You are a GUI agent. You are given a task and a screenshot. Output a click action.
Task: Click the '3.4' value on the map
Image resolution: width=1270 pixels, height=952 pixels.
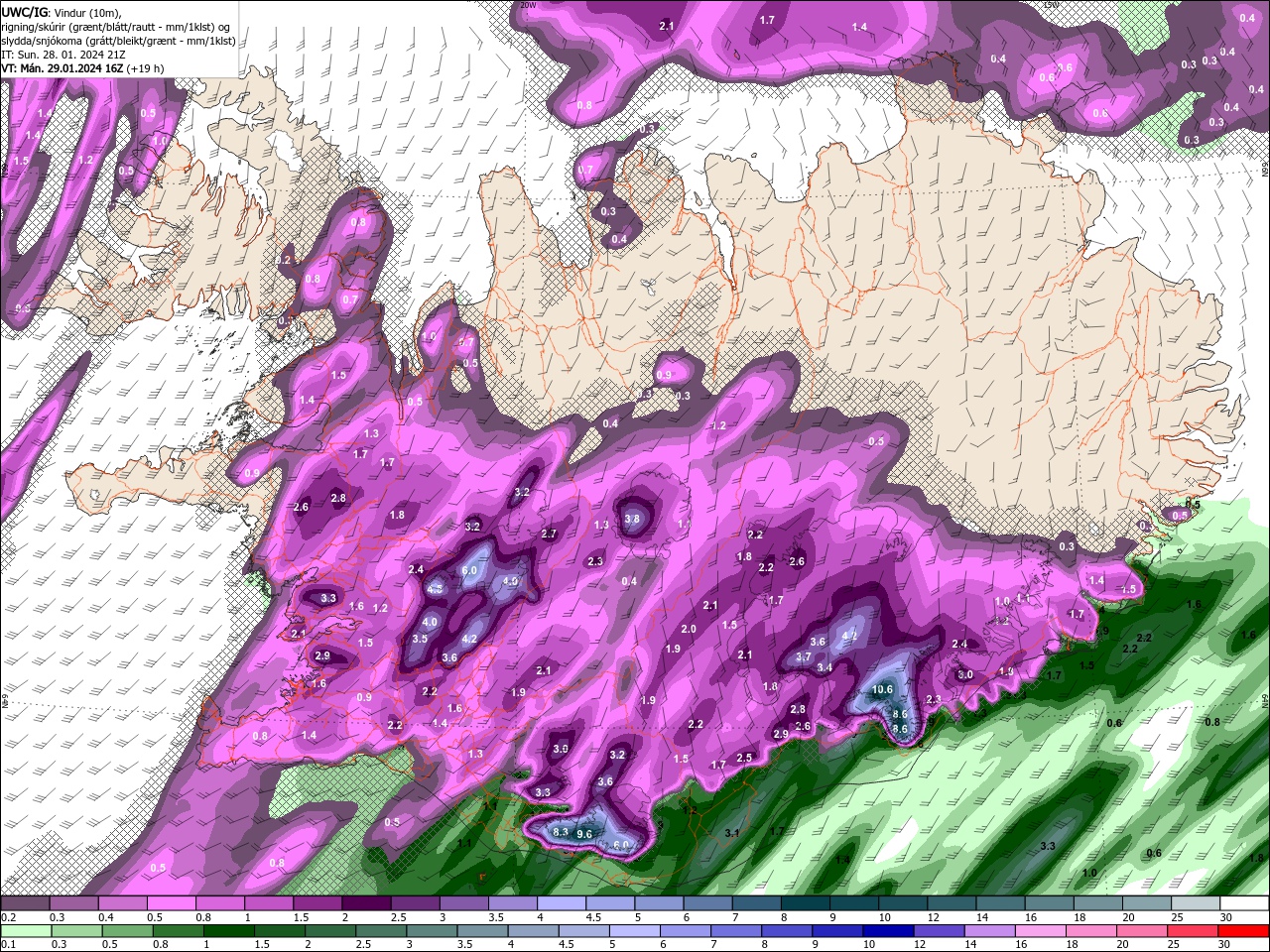825,667
